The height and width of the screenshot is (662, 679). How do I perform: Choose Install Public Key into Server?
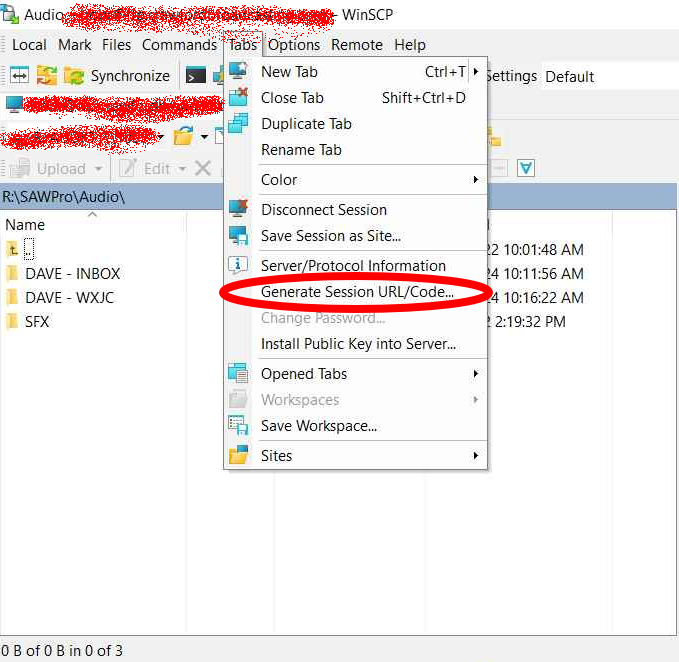355,344
